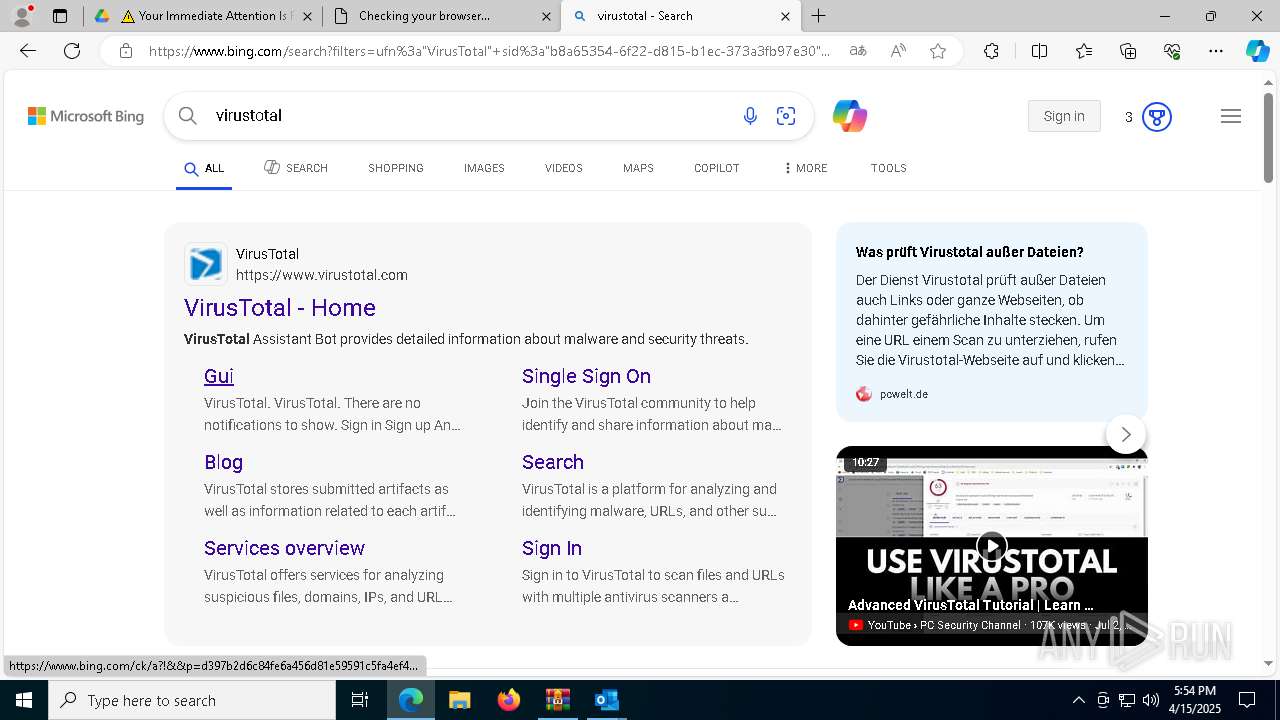1280x720 pixels.
Task: Open the Favorites list icon
Action: [1084, 51]
